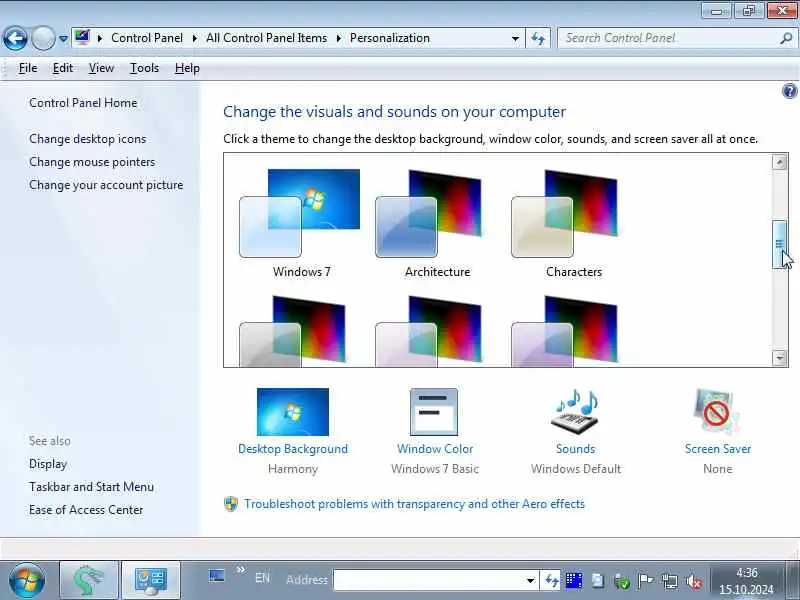This screenshot has width=800, height=600.
Task: Click the shield icon beside troubleshoot link
Action: point(231,504)
